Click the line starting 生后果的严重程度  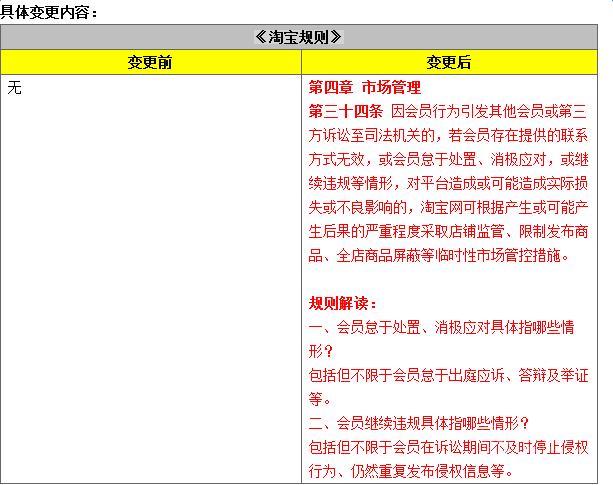coord(448,231)
